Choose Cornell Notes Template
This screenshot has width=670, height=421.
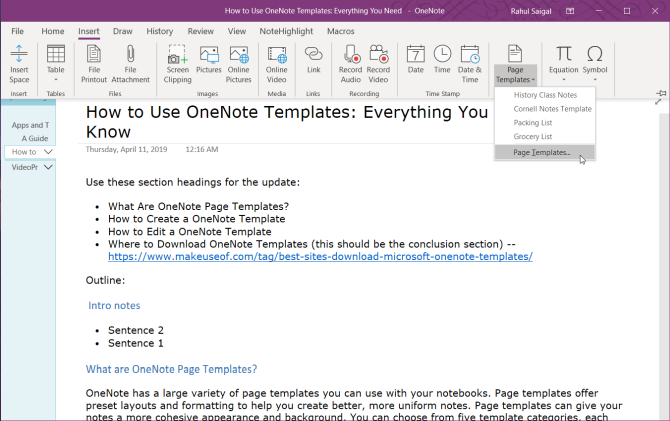[x=545, y=109]
